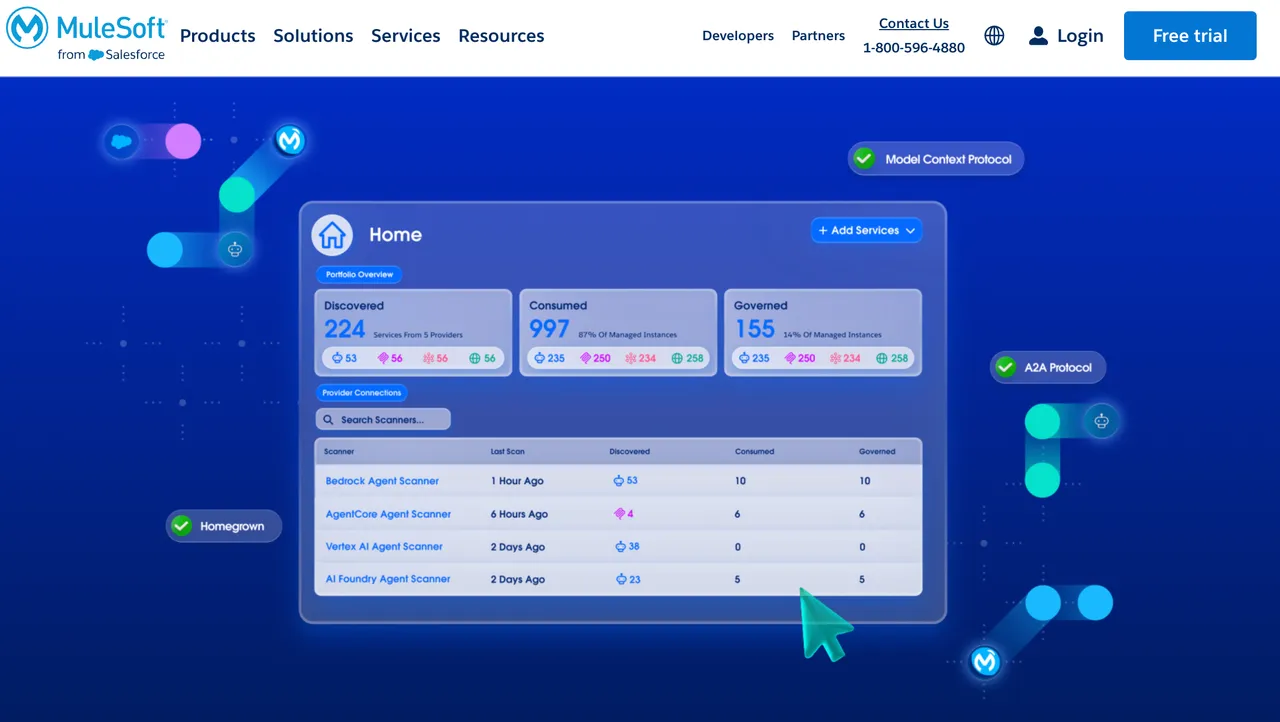Open the Products menu
Screen dimensions: 1280x722
pos(218,36)
